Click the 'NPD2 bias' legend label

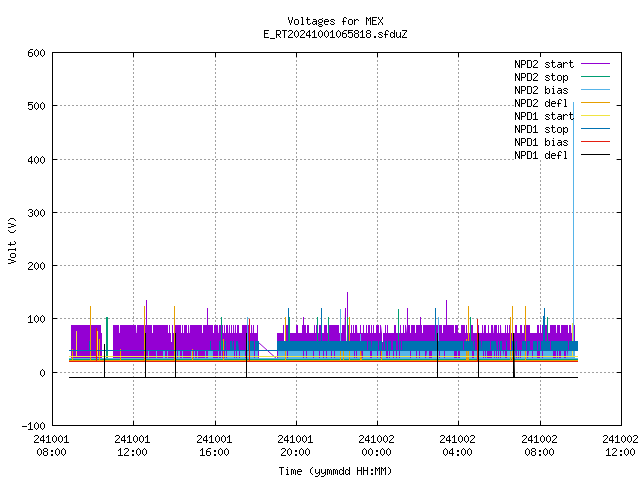pos(541,90)
